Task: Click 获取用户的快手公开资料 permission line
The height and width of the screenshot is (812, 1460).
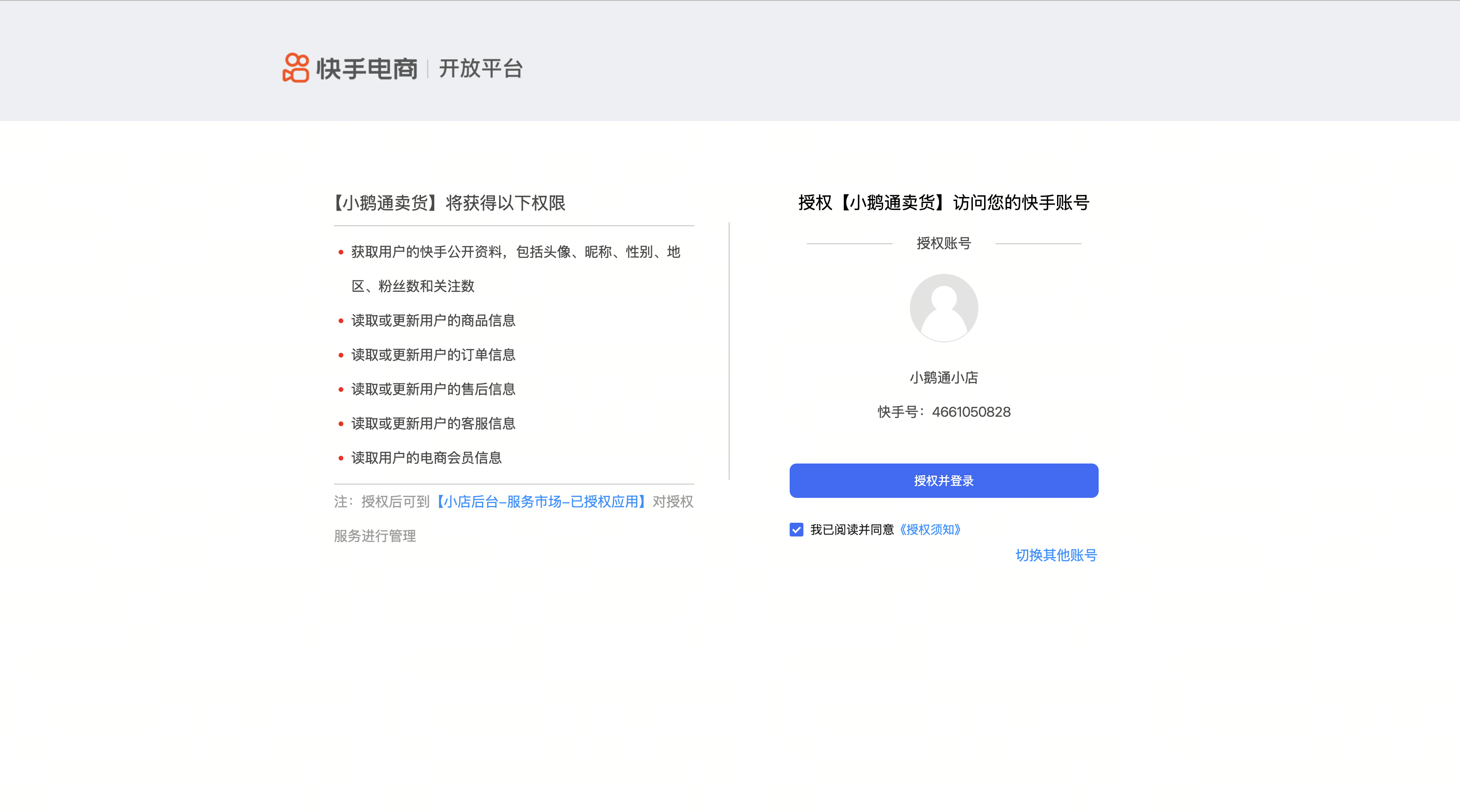Action: 516,269
